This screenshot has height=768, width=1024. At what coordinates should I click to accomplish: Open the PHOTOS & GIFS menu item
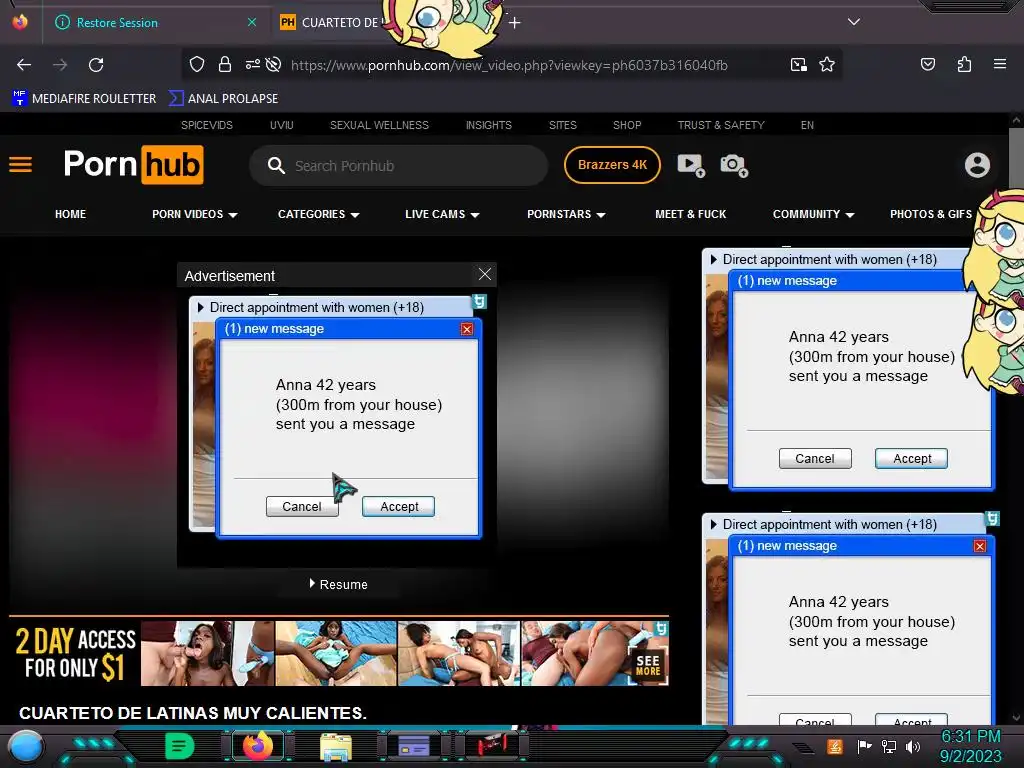tap(931, 214)
